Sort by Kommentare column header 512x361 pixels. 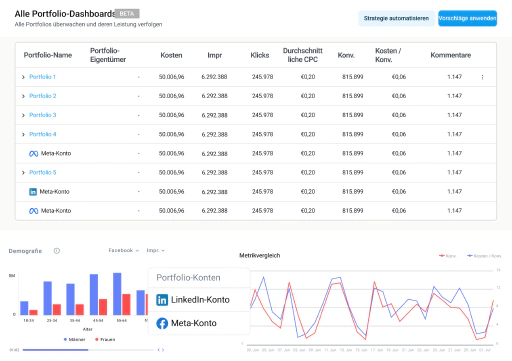[x=451, y=55]
